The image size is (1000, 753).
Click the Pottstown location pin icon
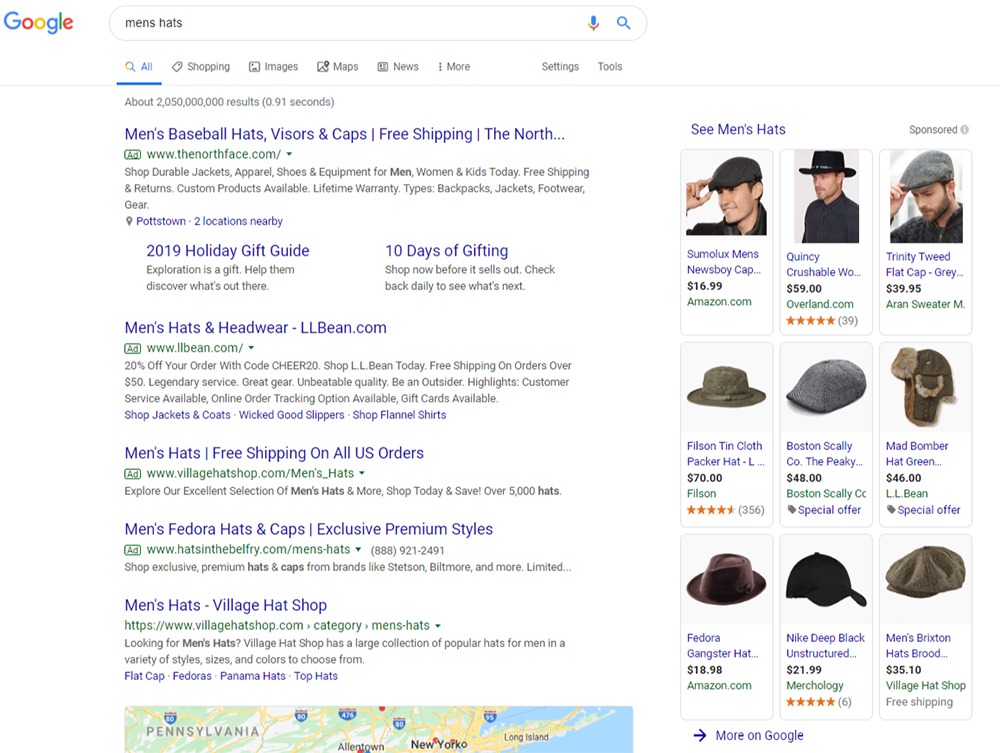click(x=129, y=221)
